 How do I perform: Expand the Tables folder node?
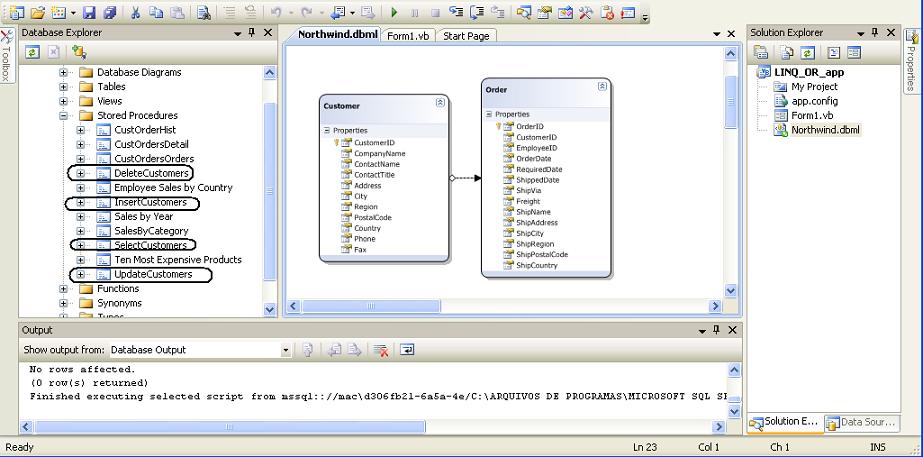pyautogui.click(x=65, y=87)
